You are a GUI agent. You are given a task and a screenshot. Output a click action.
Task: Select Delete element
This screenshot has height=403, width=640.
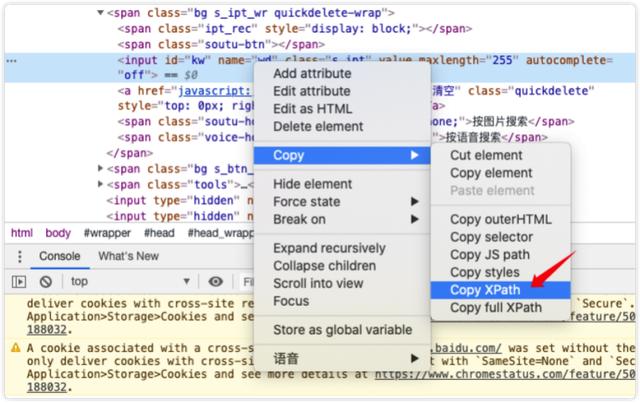click(318, 127)
